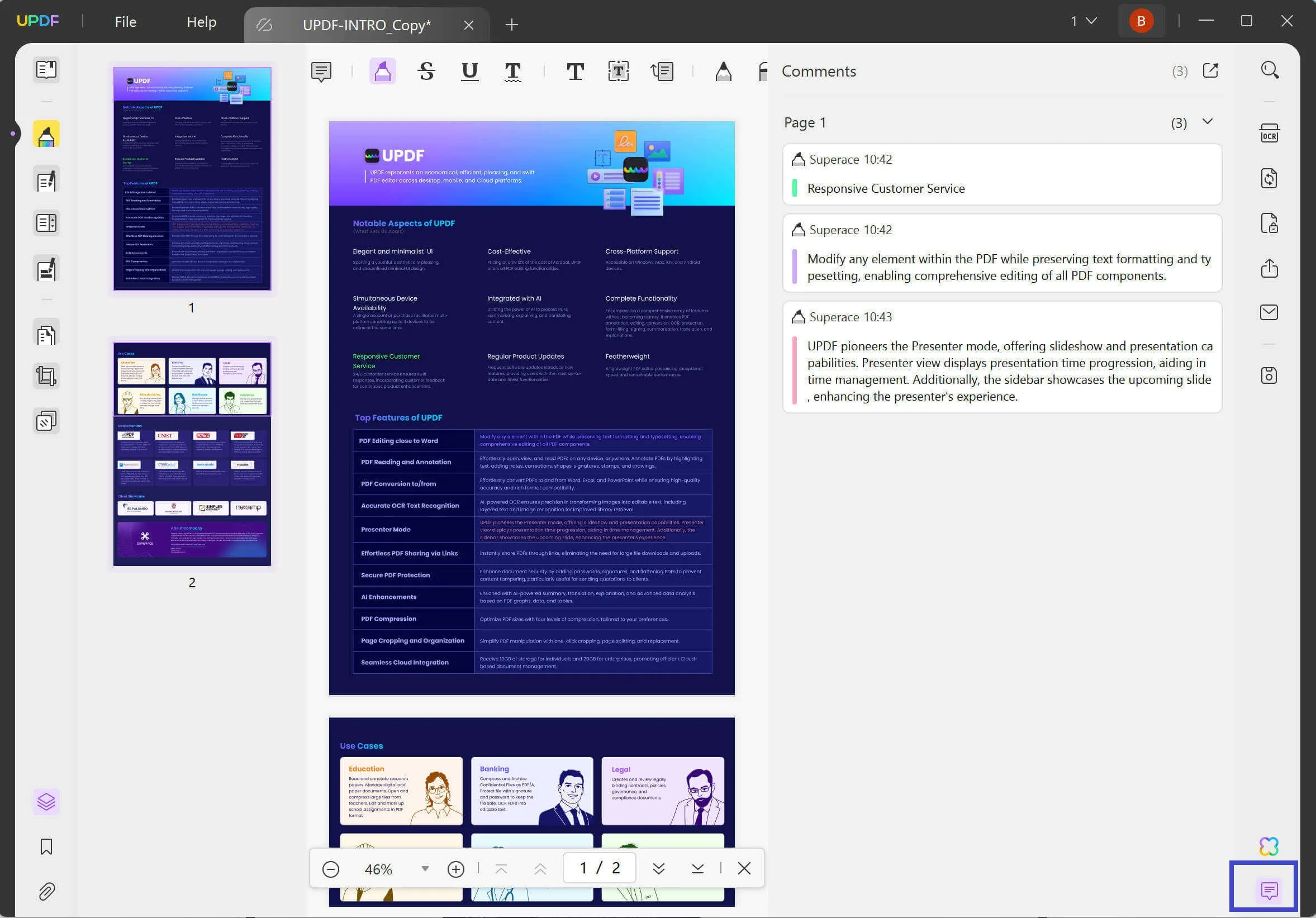Go to the next page
This screenshot has width=1316, height=918.
(659, 869)
